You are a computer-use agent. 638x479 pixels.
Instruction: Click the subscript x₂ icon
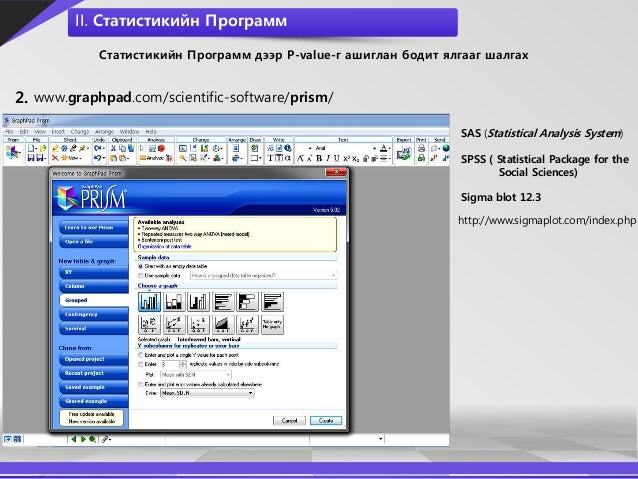click(356, 158)
